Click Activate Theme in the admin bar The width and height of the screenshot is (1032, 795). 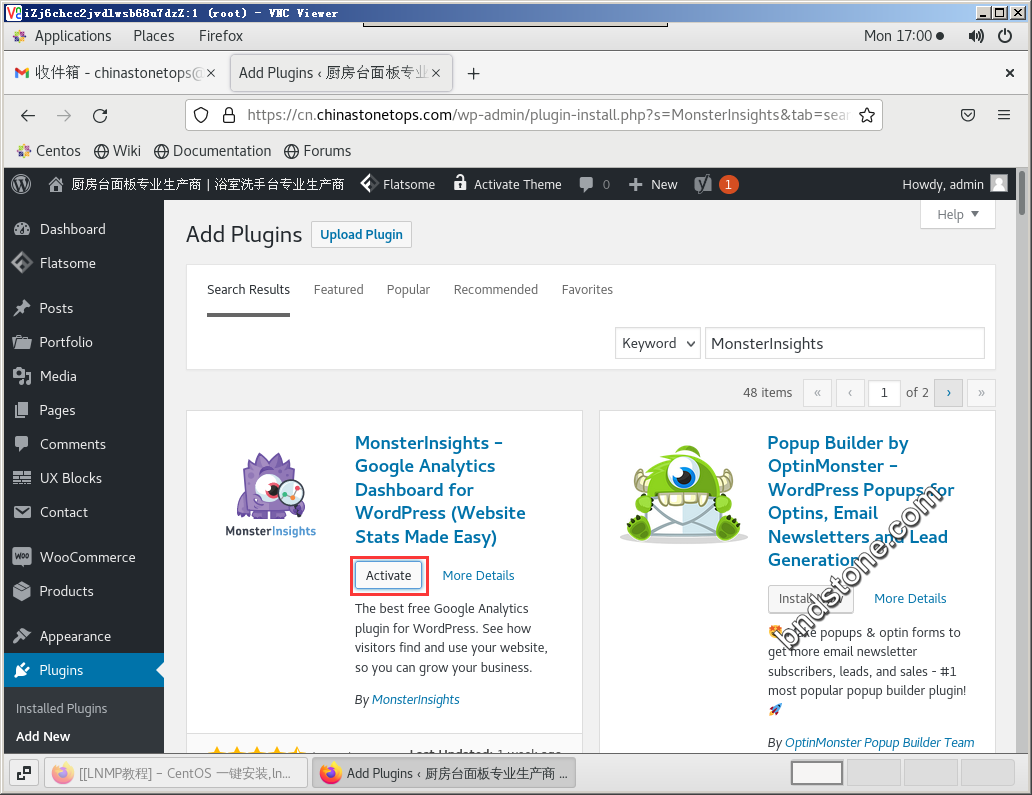[x=507, y=184]
